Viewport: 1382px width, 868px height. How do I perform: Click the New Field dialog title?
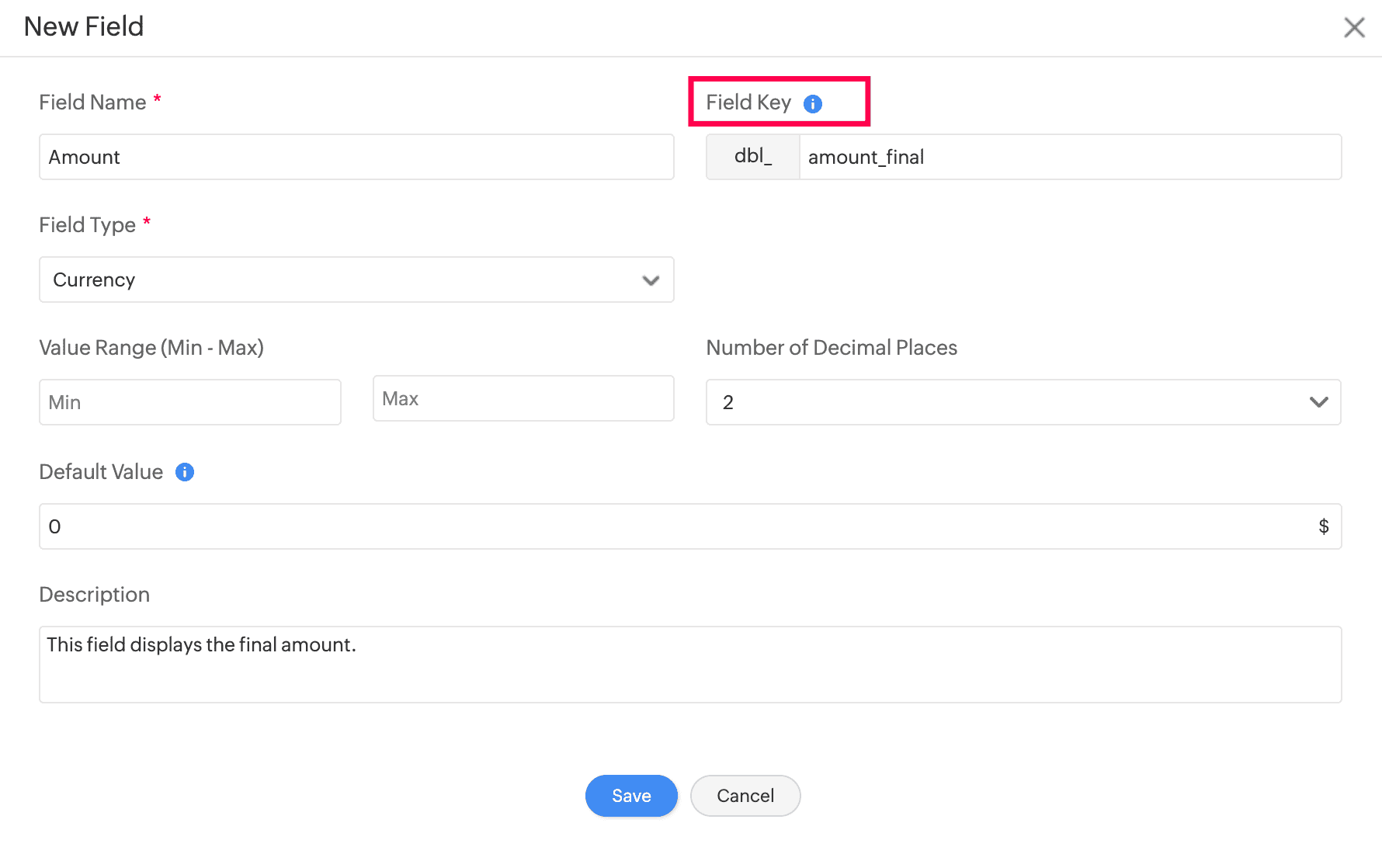(x=83, y=26)
